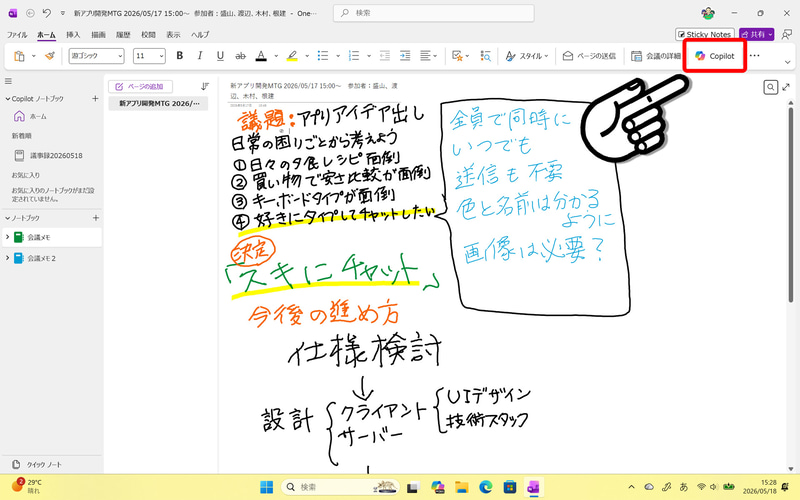The height and width of the screenshot is (500, 800).
Task: Toggle bold formatting
Action: point(180,56)
